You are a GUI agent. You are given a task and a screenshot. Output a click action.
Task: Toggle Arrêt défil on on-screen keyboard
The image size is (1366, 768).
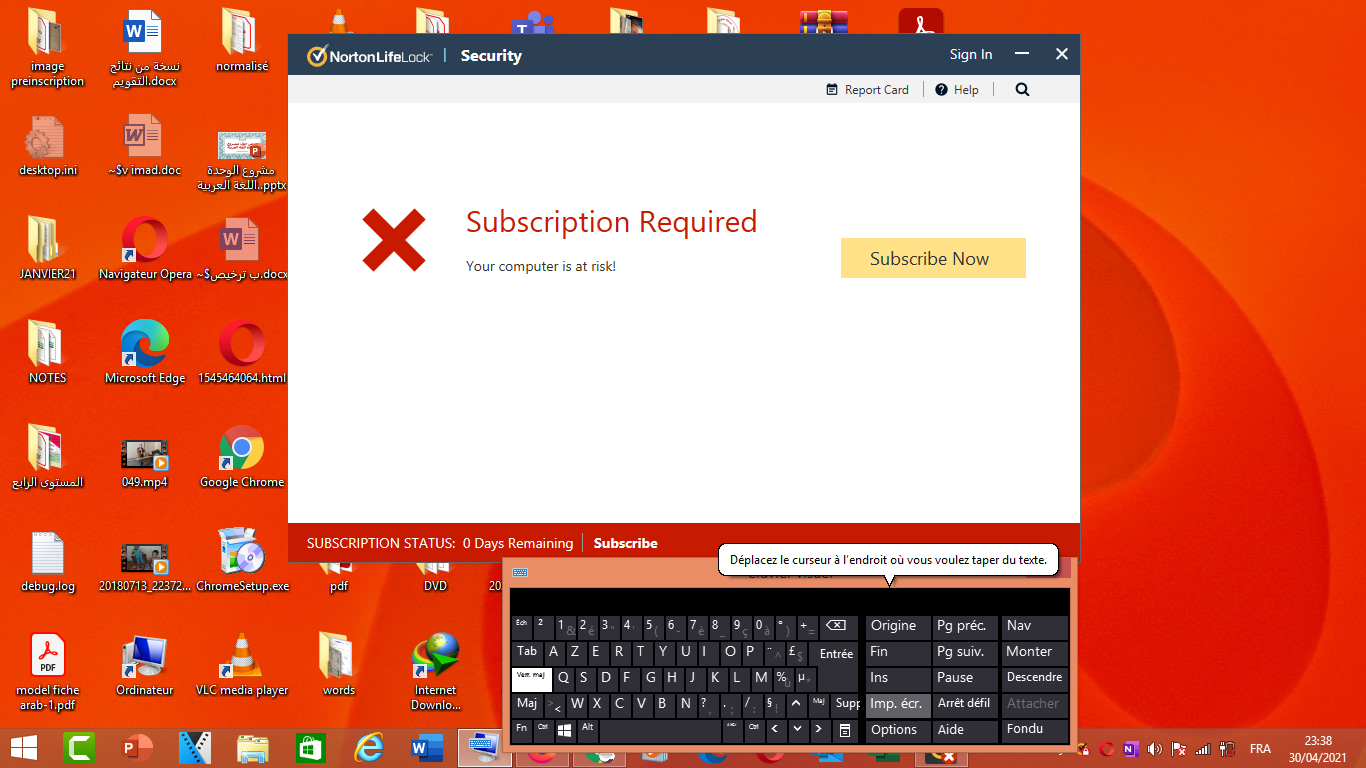966,704
